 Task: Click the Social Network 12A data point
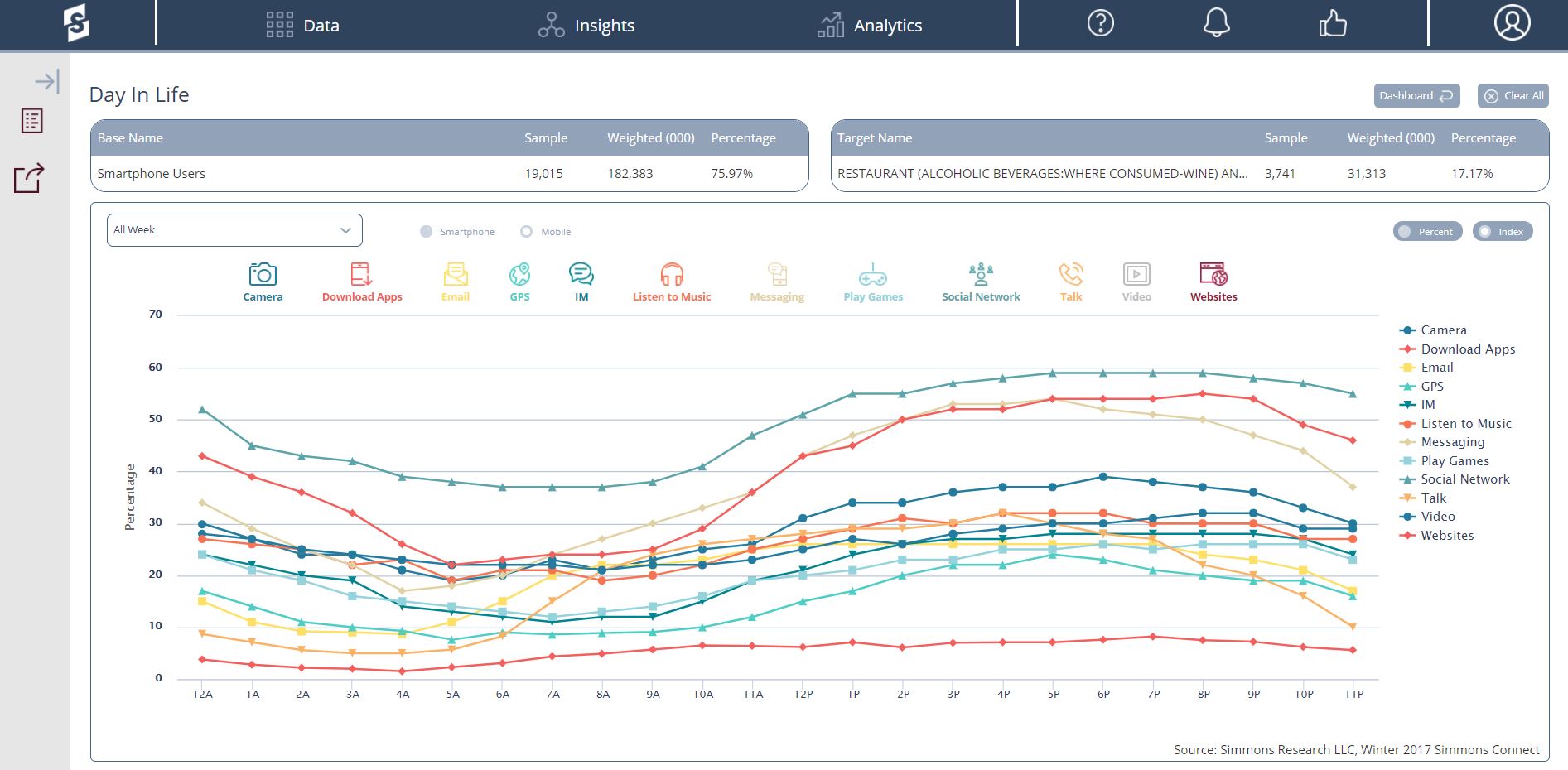coord(202,410)
